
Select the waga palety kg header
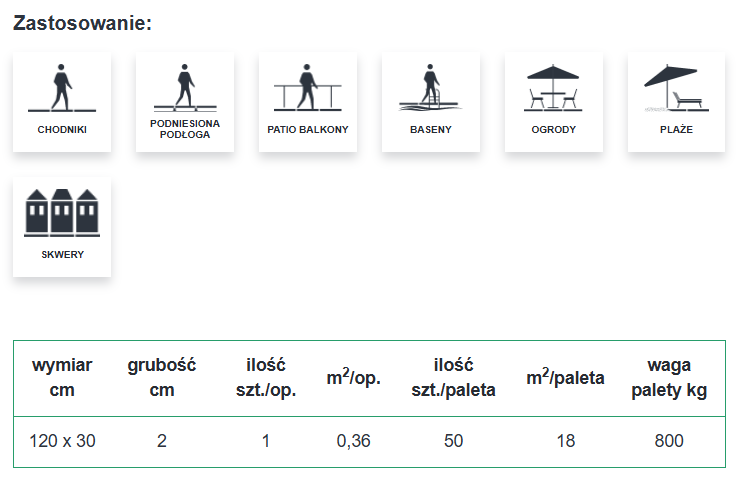[x=669, y=377]
